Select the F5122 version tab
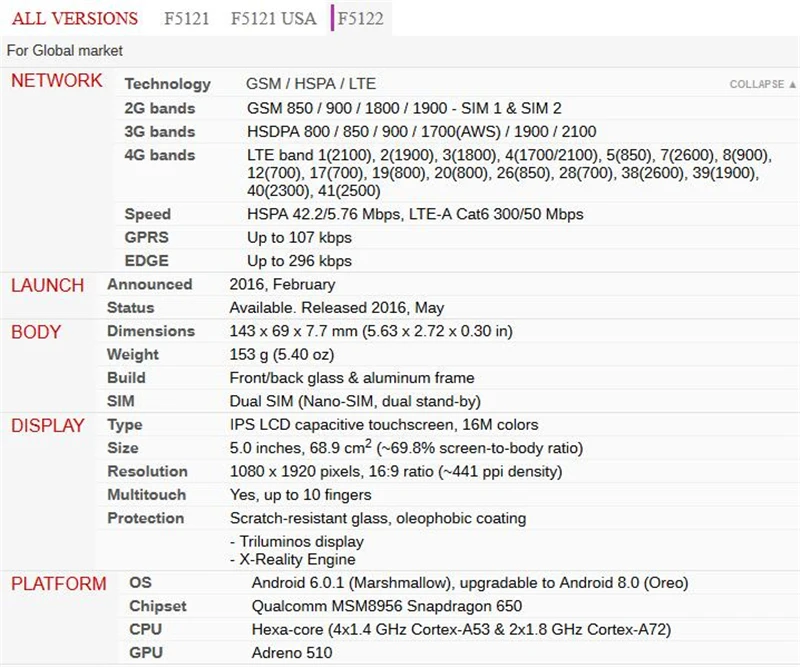Viewport: 800px width, 667px height. (360, 18)
